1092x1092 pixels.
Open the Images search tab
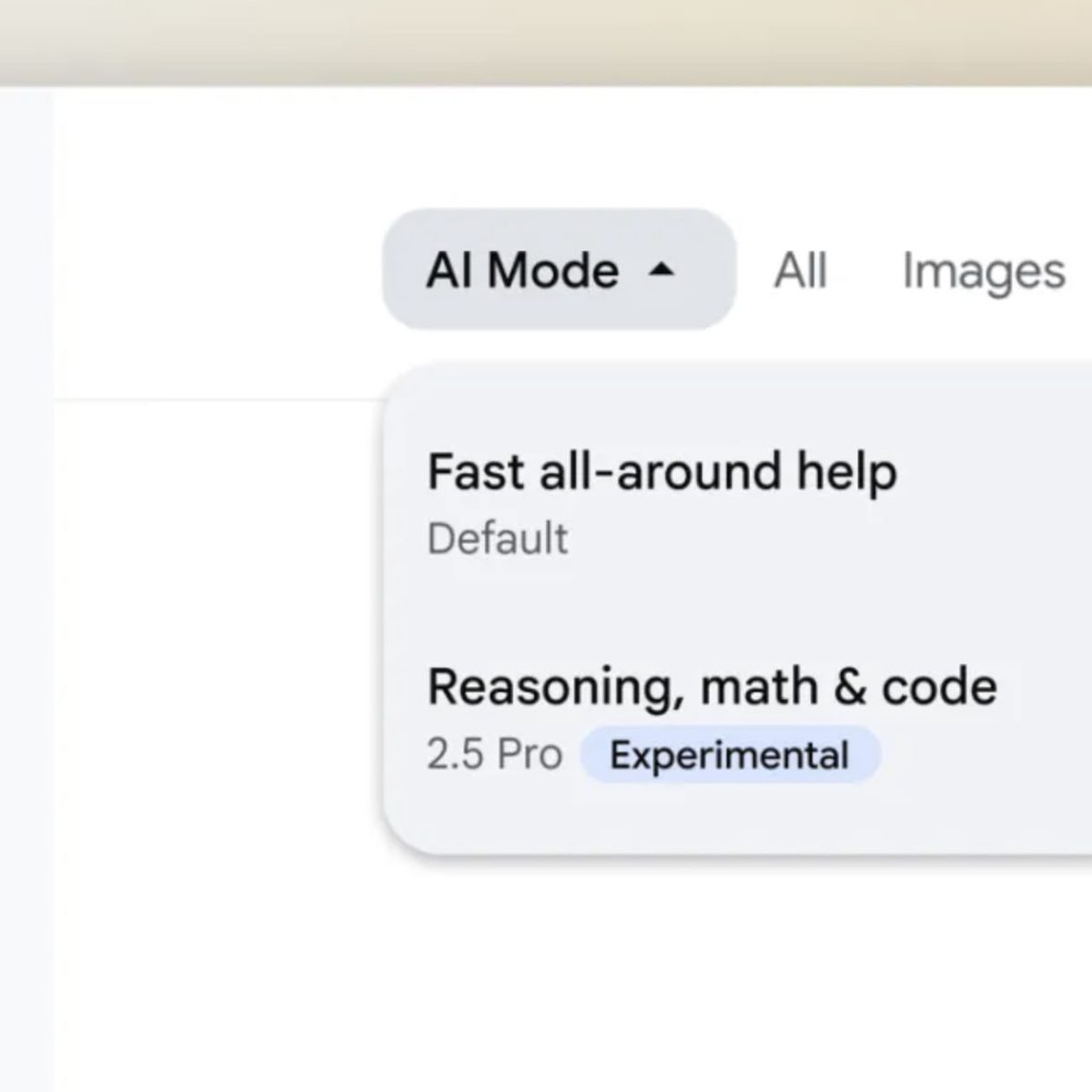click(x=983, y=271)
